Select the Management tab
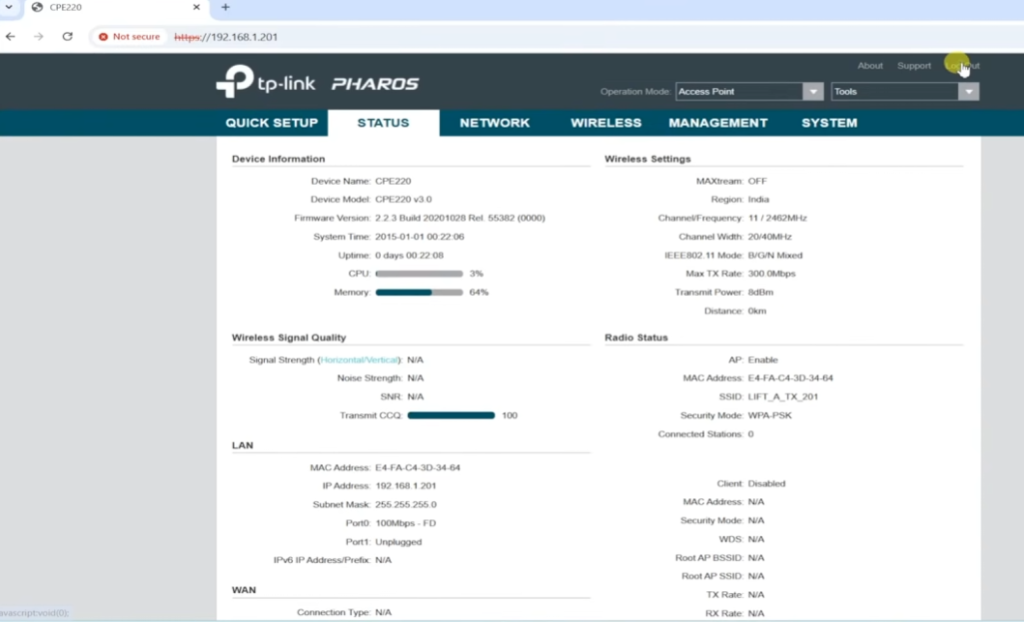This screenshot has height=622, width=1024. tap(718, 123)
